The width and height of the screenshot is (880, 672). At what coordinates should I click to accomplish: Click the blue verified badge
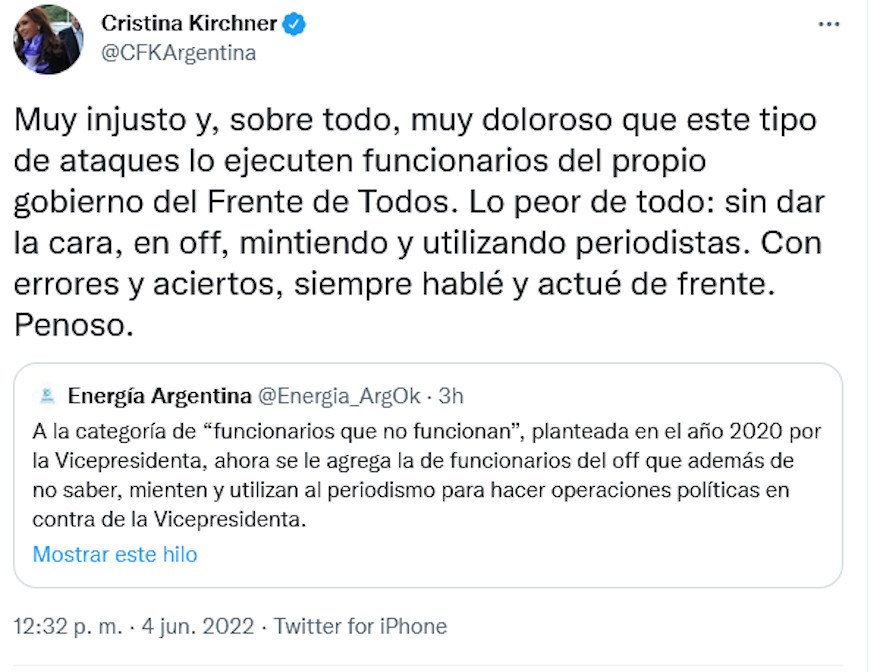coord(294,25)
